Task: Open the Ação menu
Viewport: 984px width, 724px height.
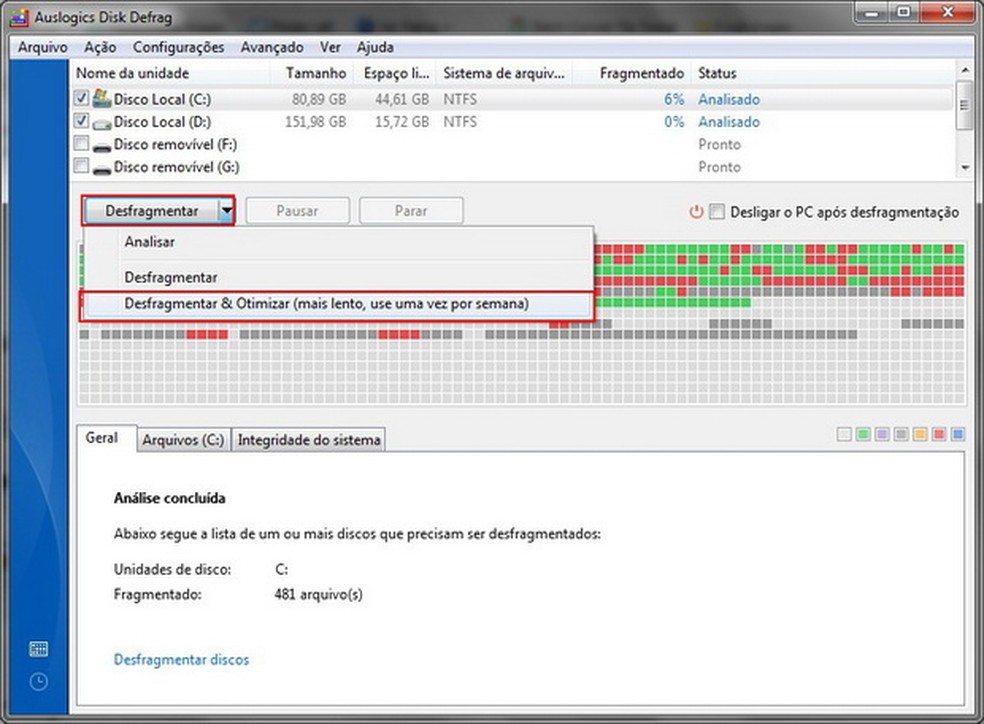Action: coord(100,47)
